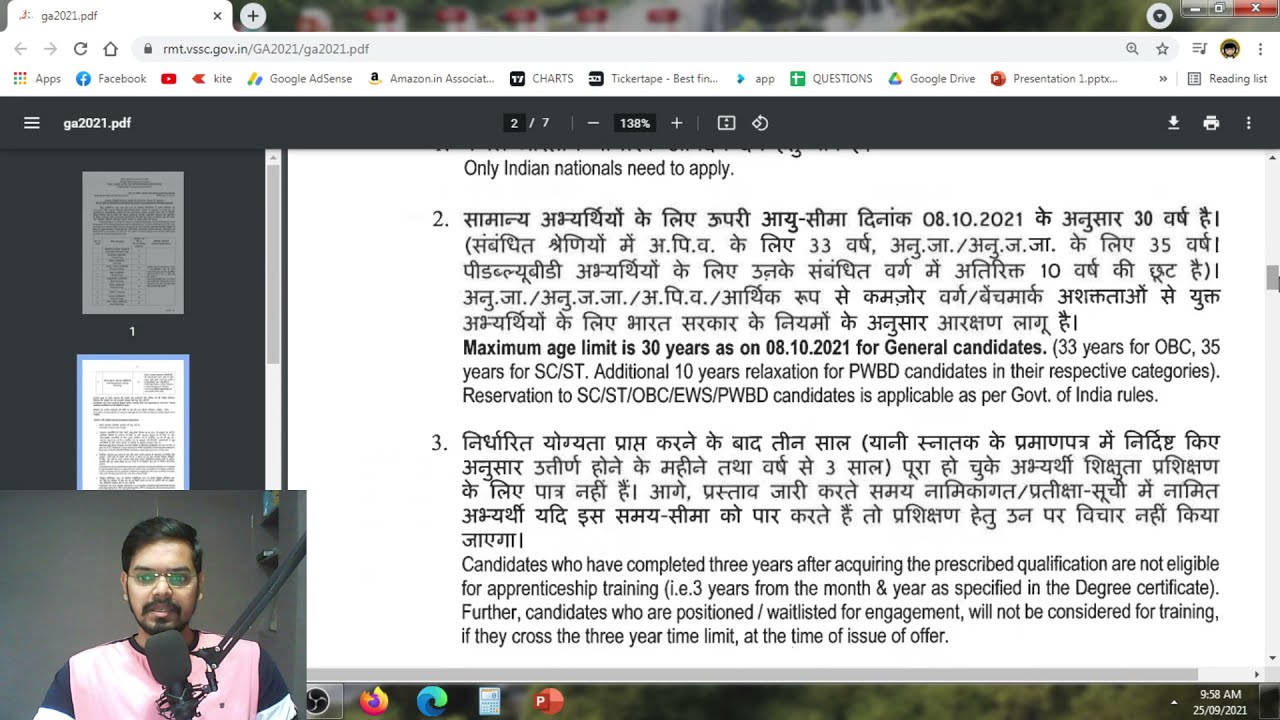The width and height of the screenshot is (1280, 720).
Task: Open the QUESTIONS bookmark
Action: 831,78
